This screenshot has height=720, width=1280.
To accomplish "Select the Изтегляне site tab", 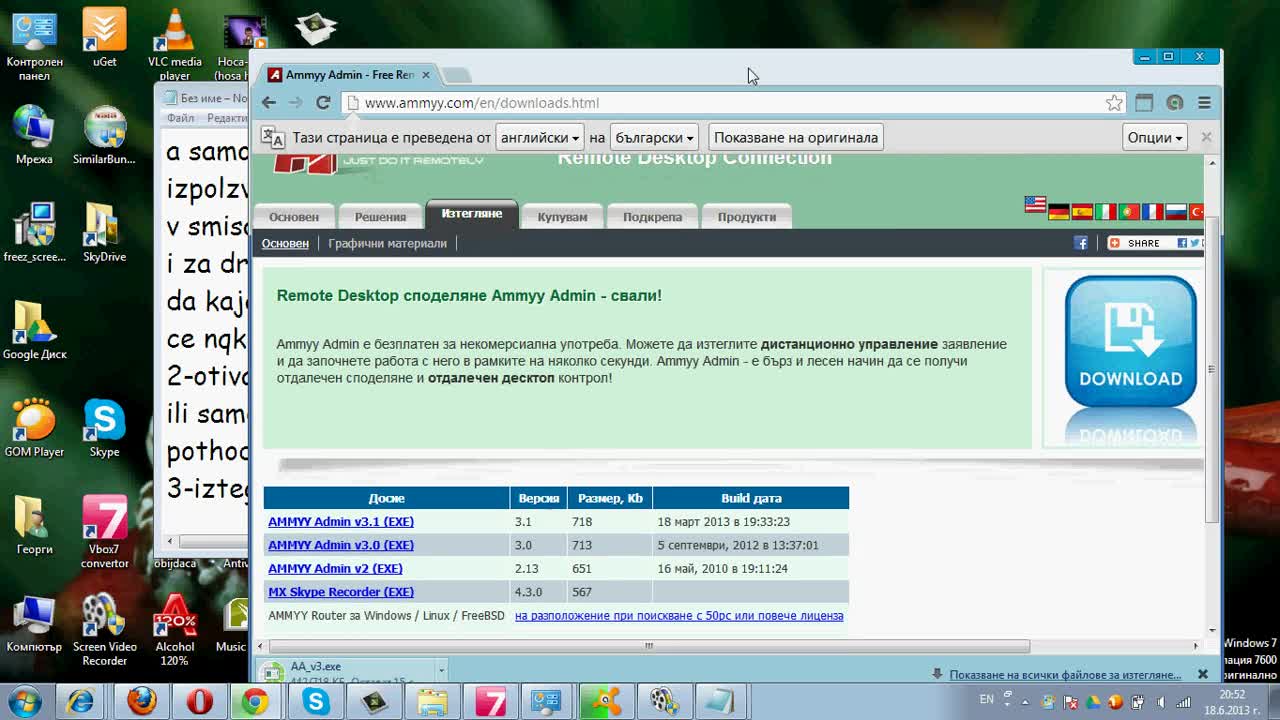I will [x=472, y=214].
